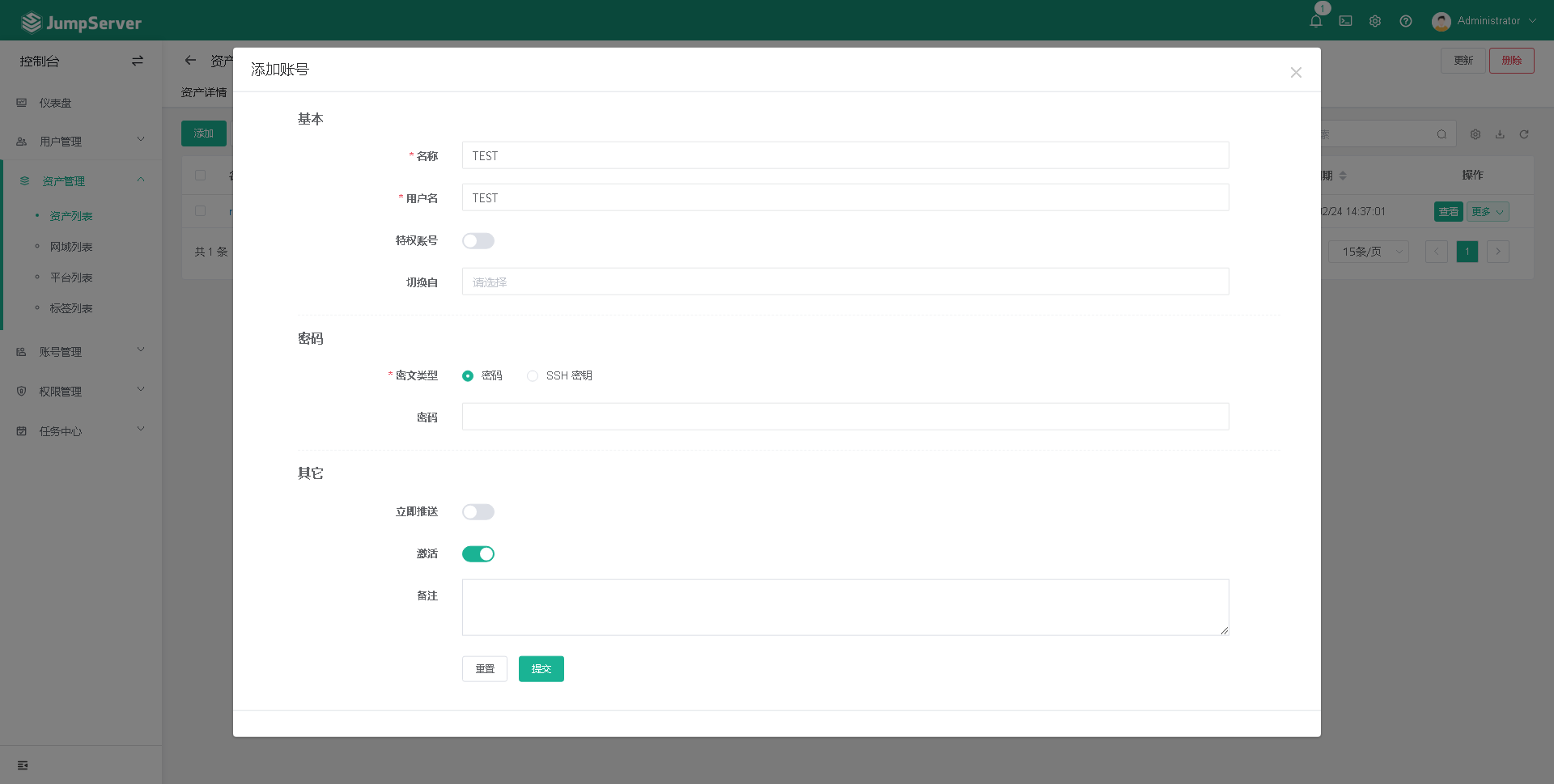Open the 切换自 dropdown
This screenshot has height=784, width=1554.
point(846,282)
